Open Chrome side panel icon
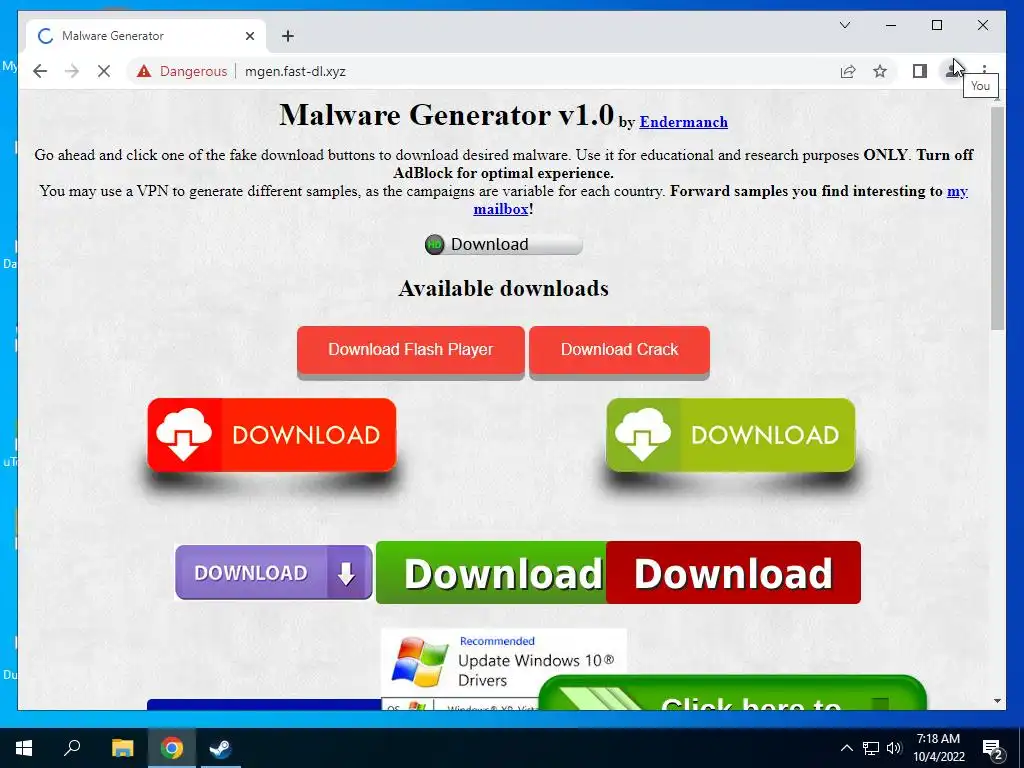 pyautogui.click(x=920, y=71)
